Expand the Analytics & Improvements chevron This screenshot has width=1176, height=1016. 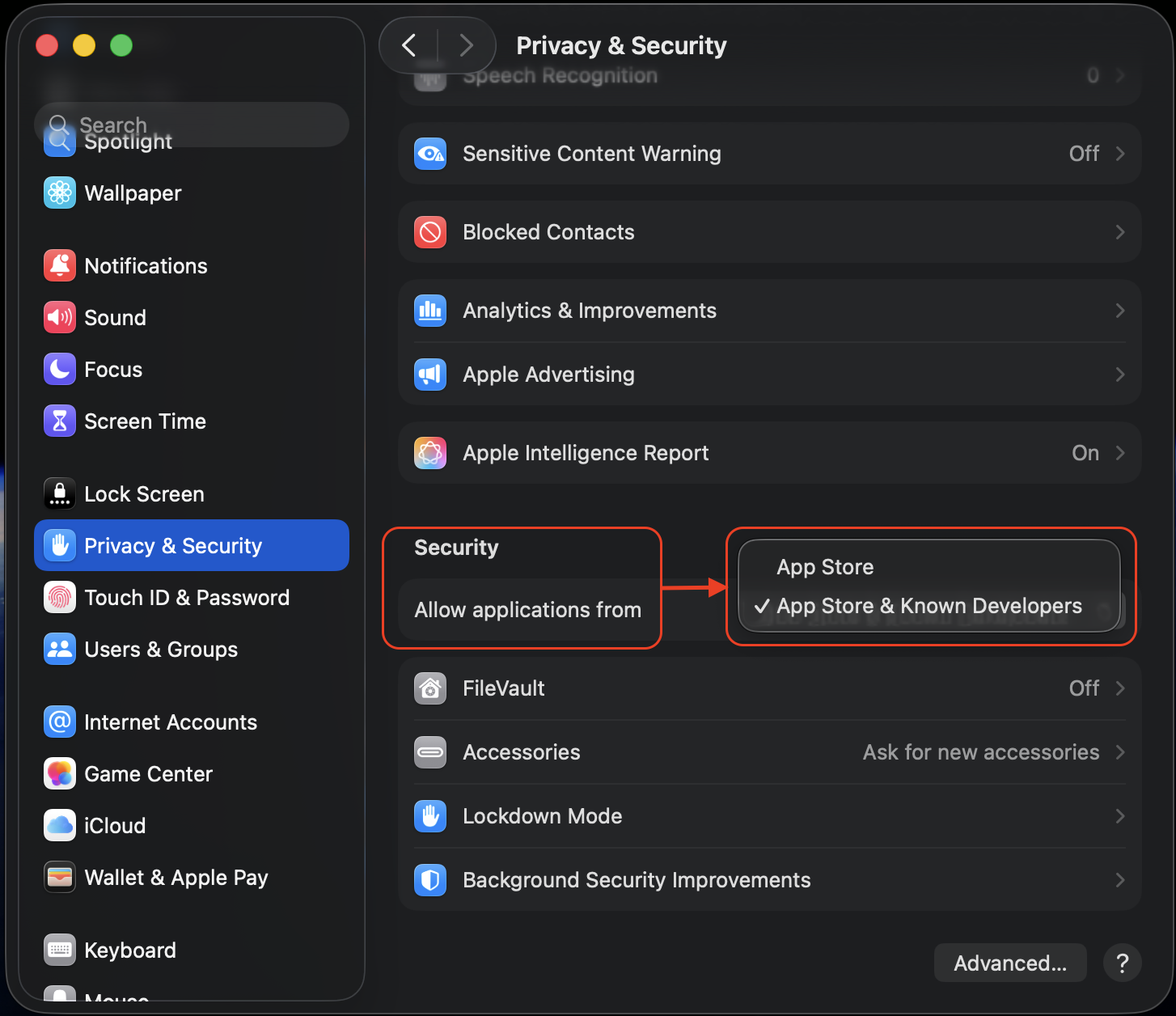1120,311
